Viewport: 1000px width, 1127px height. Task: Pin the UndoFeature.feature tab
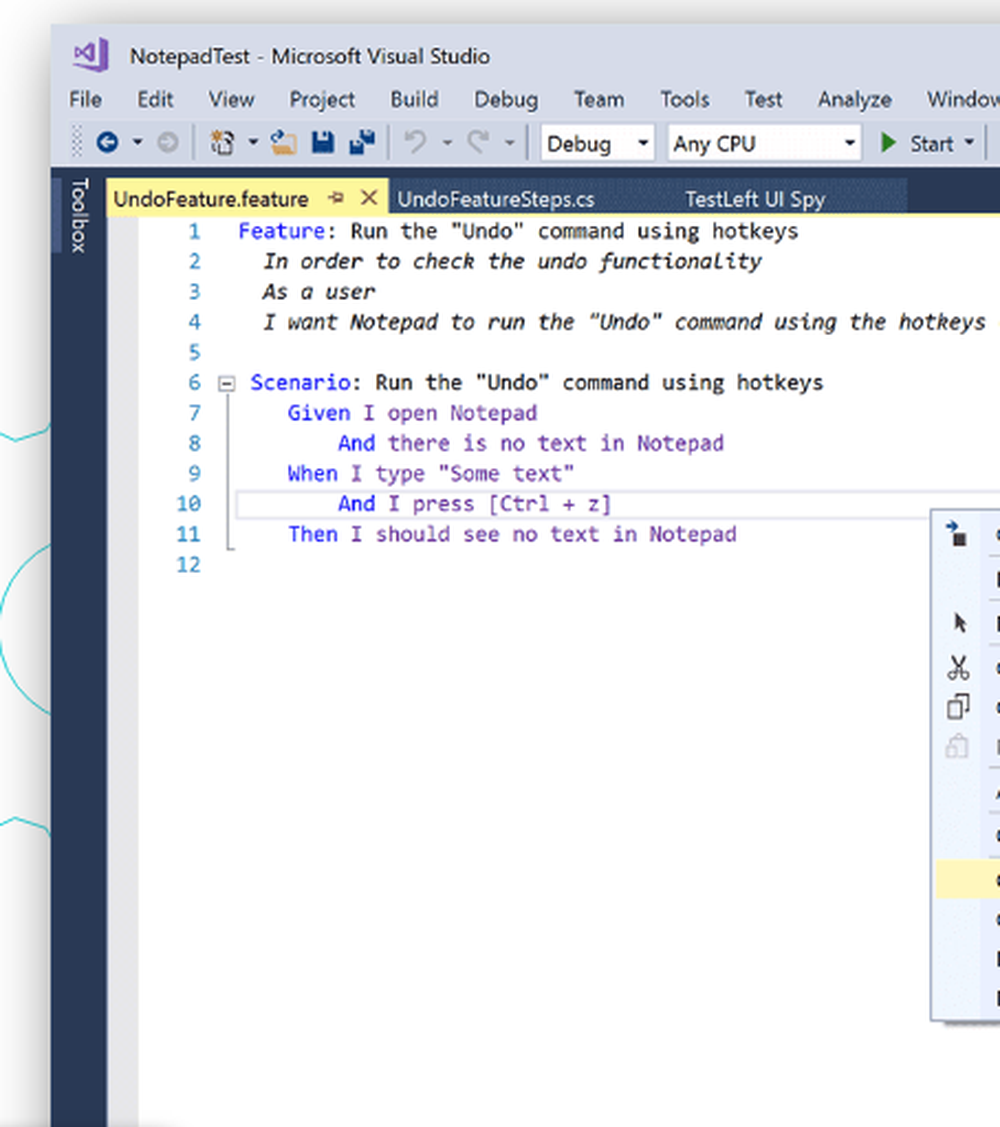pyautogui.click(x=336, y=198)
